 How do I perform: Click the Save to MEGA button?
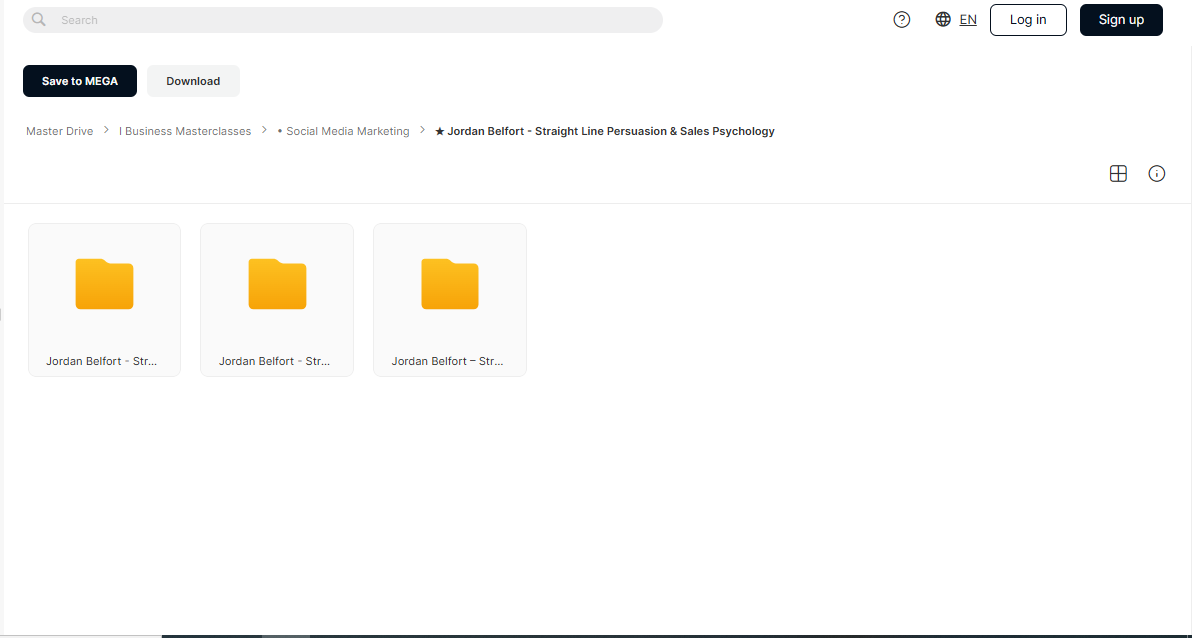[x=80, y=81]
